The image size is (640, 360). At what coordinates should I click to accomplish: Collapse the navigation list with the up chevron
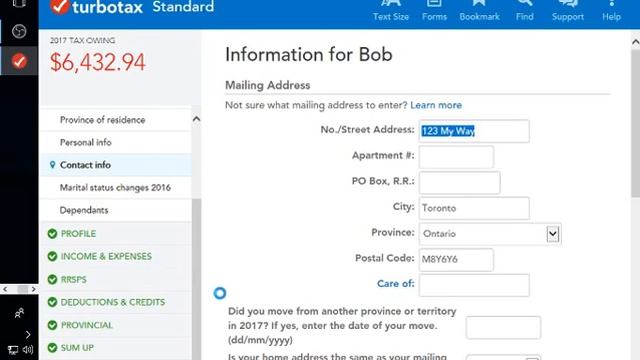196,119
